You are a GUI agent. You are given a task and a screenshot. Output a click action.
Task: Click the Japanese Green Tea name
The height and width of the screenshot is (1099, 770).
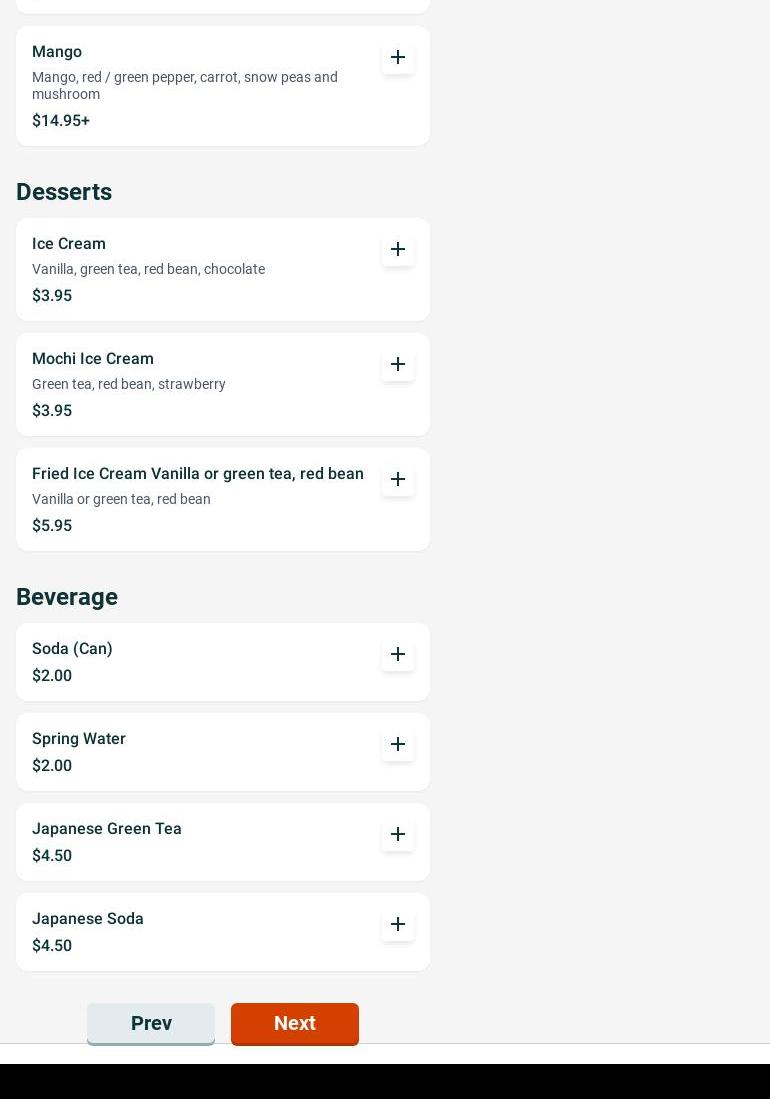pyautogui.click(x=107, y=829)
